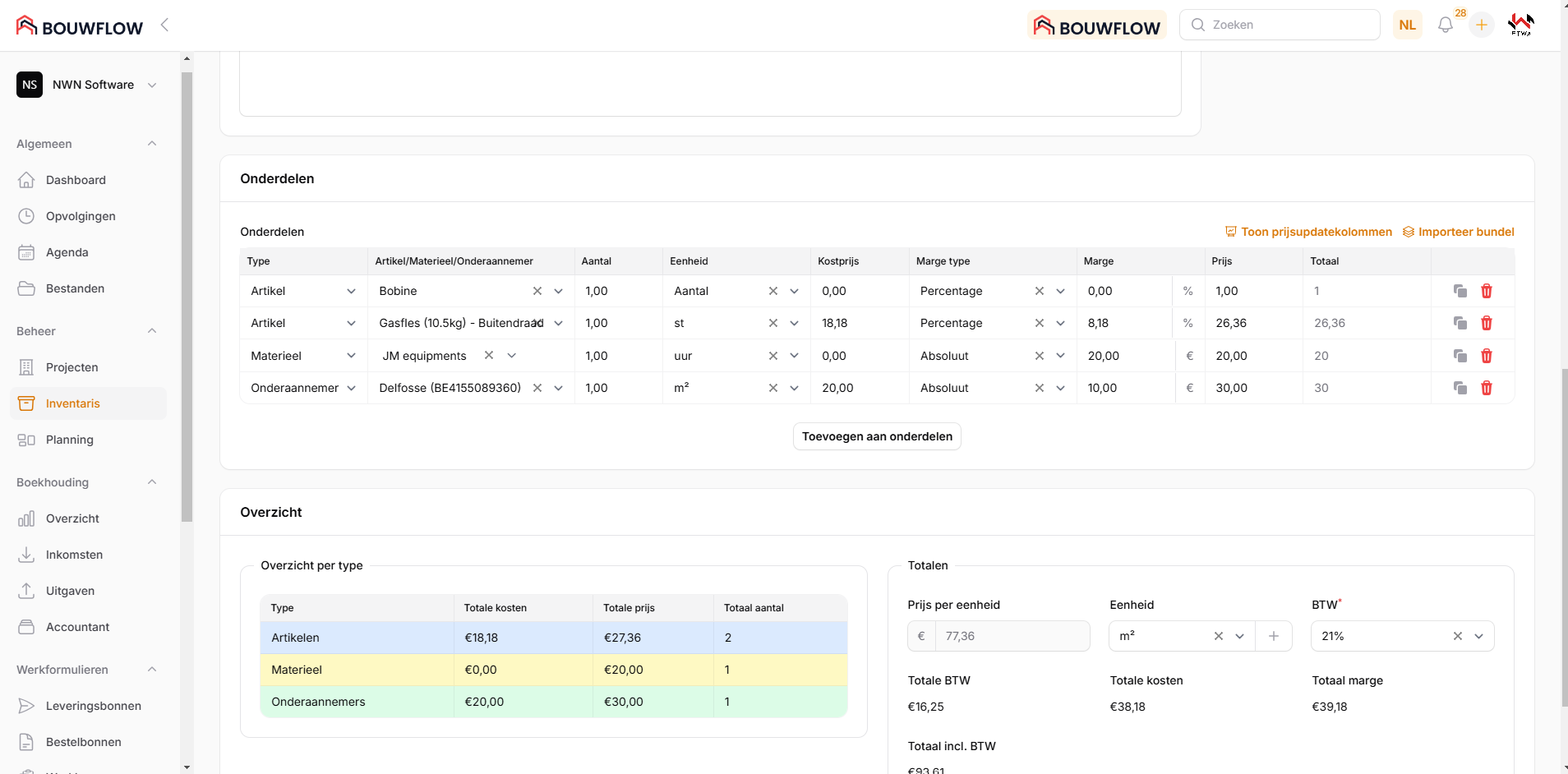This screenshot has height=774, width=1568.
Task: Open Type dropdown for Onderaannemer row
Action: point(351,388)
